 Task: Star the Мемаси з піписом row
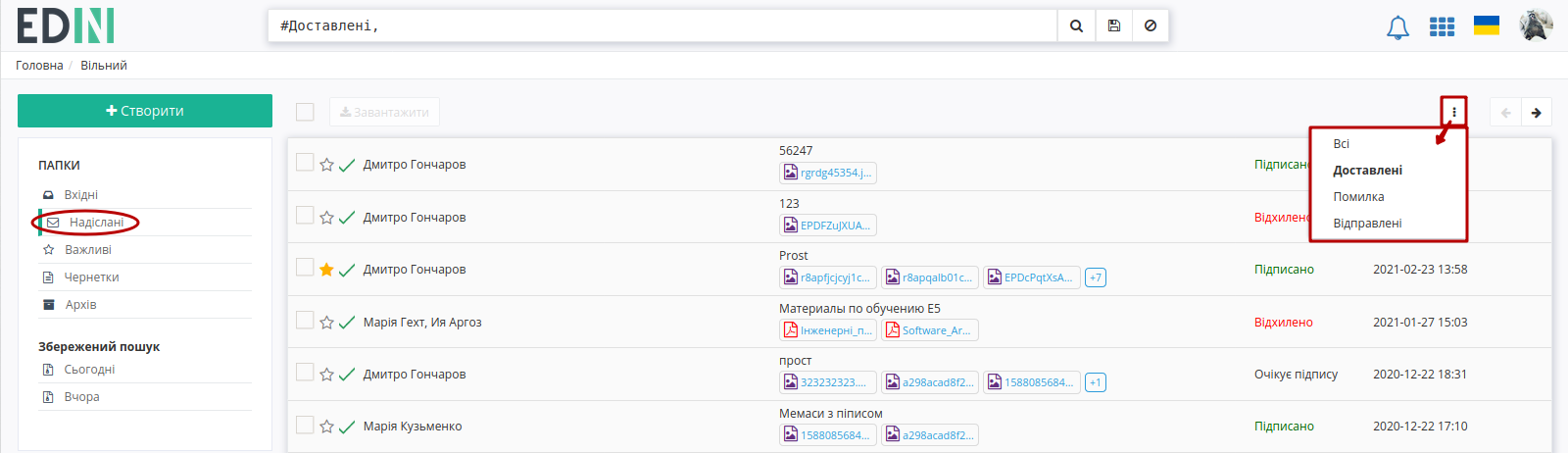coord(327,427)
